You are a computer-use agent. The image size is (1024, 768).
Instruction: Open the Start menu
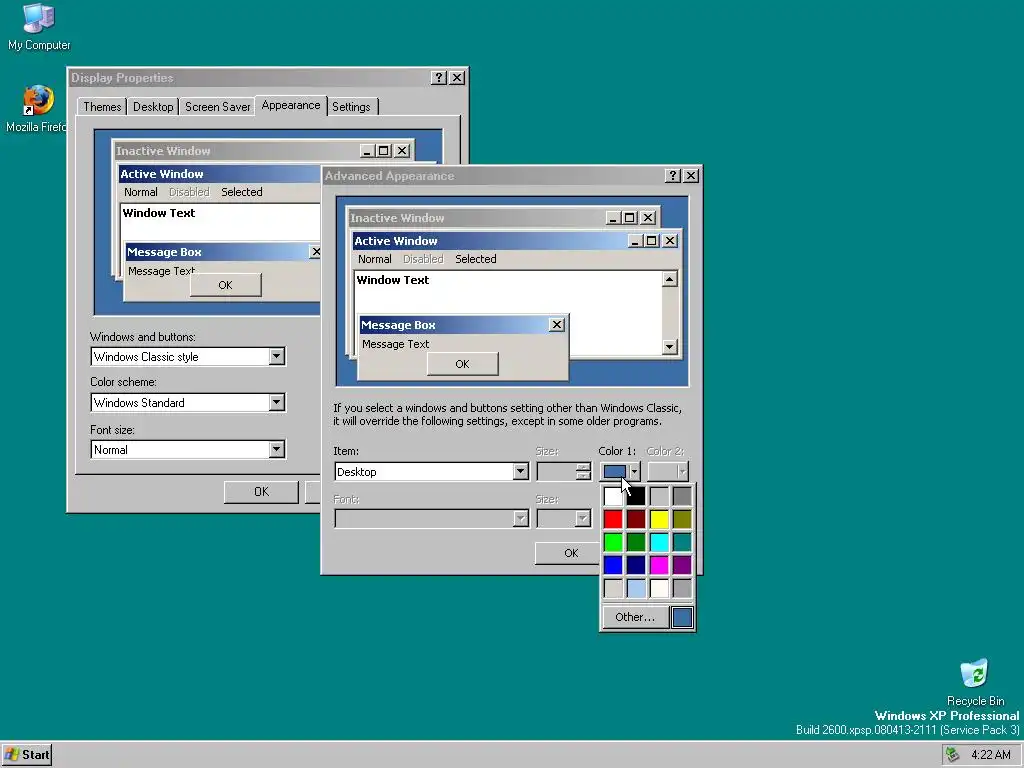pos(27,755)
